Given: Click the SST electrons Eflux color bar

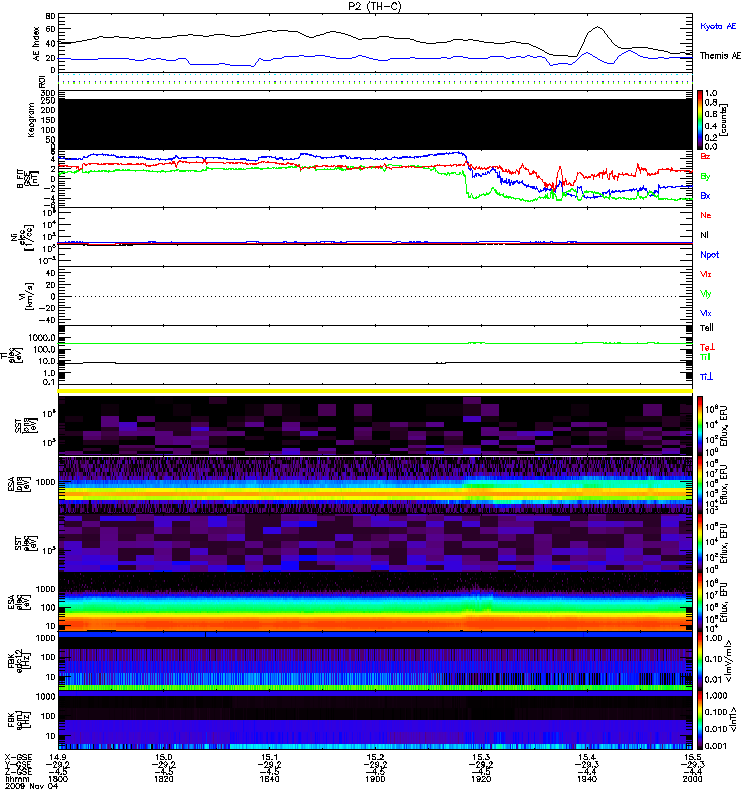Looking at the screenshot, I should click(700, 543).
